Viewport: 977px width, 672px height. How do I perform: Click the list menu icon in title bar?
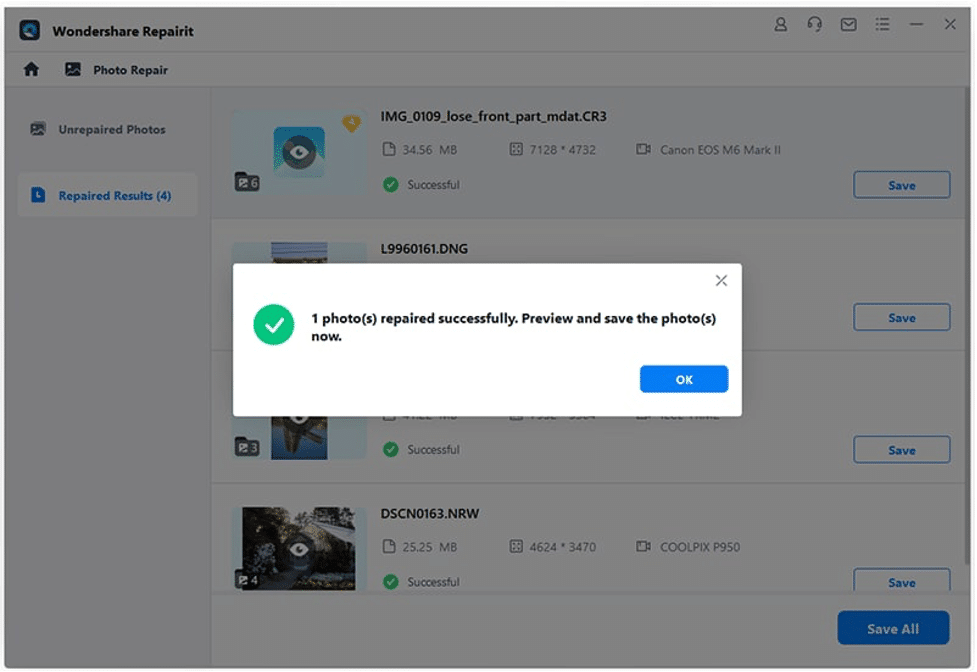[x=883, y=24]
